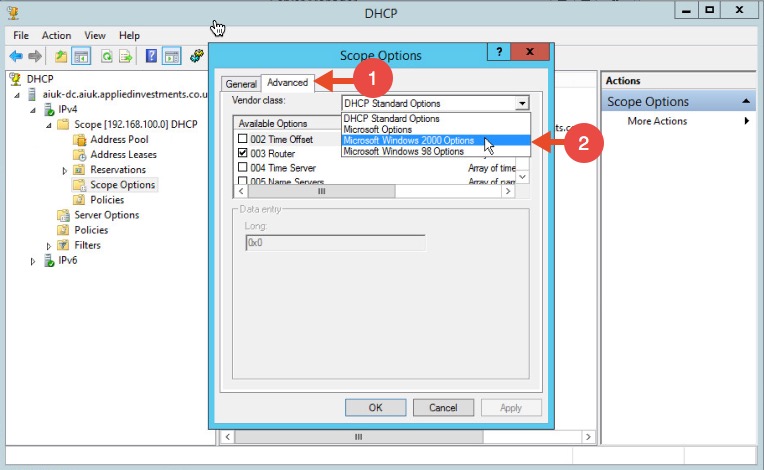
Task: Choose Microsoft Windows 98 Options from list
Action: (x=403, y=152)
